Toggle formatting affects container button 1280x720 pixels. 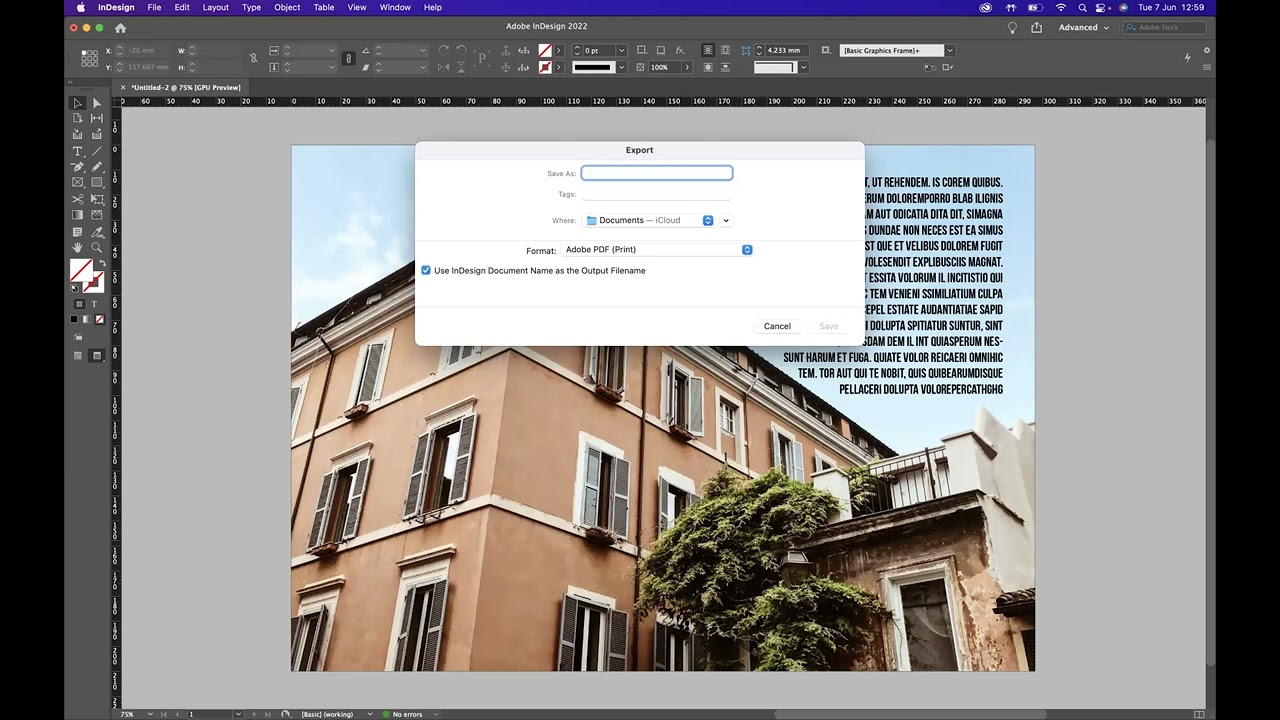pyautogui.click(x=79, y=304)
